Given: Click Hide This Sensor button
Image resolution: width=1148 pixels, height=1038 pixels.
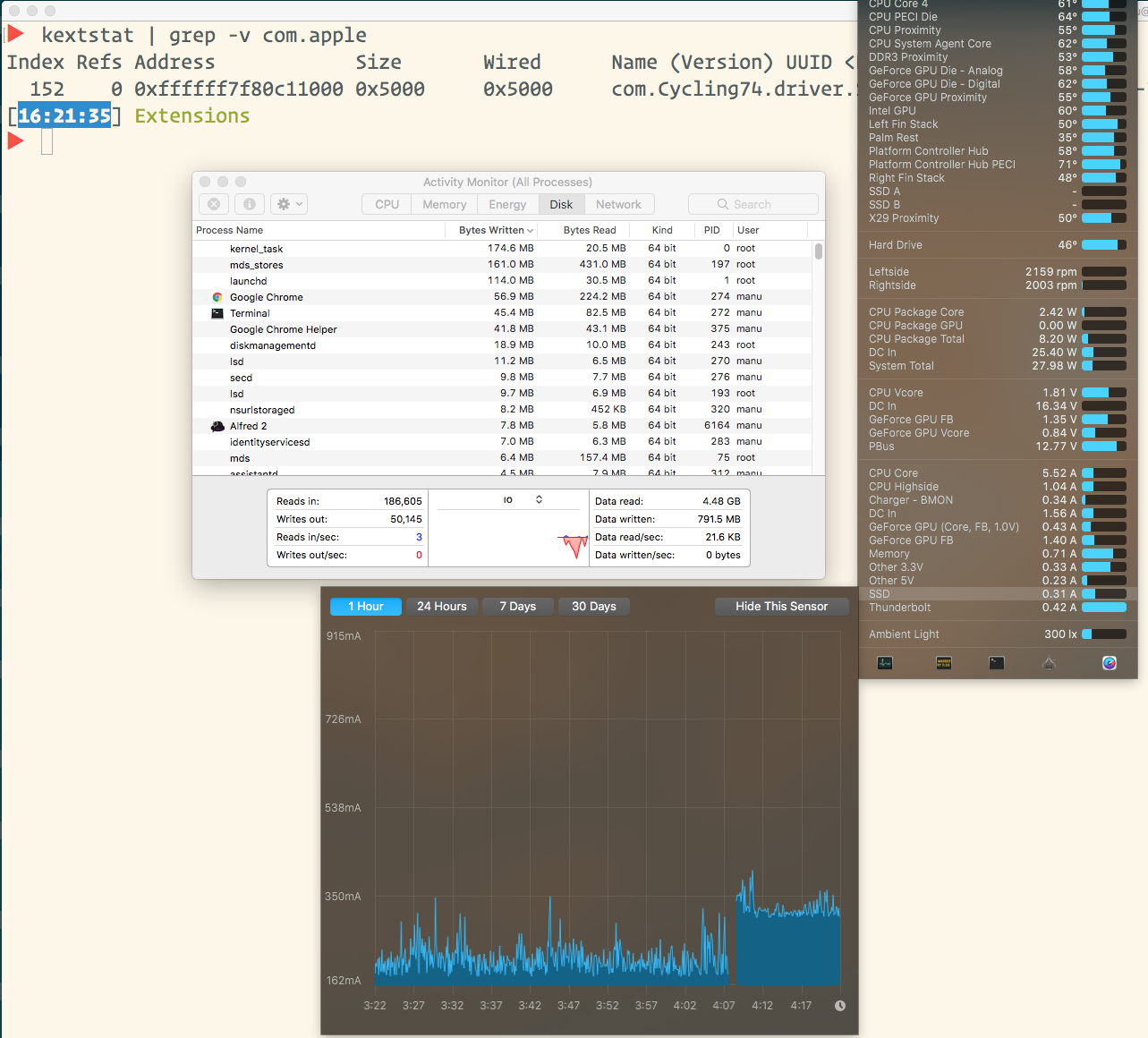Looking at the screenshot, I should (782, 606).
